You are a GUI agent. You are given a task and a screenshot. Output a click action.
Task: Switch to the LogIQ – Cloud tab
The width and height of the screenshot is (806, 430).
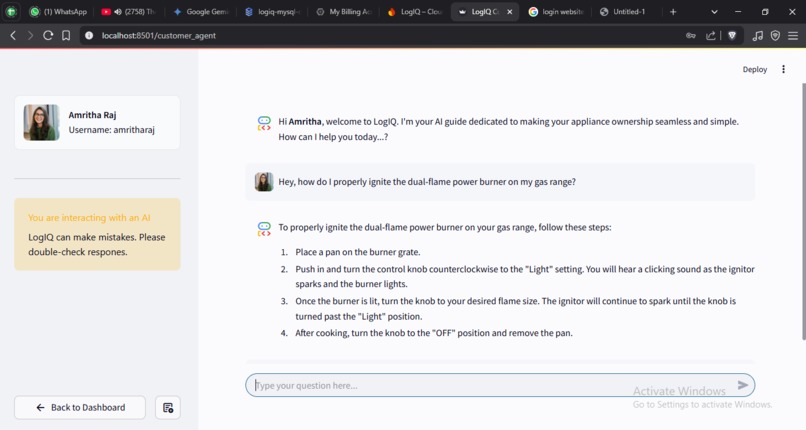415,11
